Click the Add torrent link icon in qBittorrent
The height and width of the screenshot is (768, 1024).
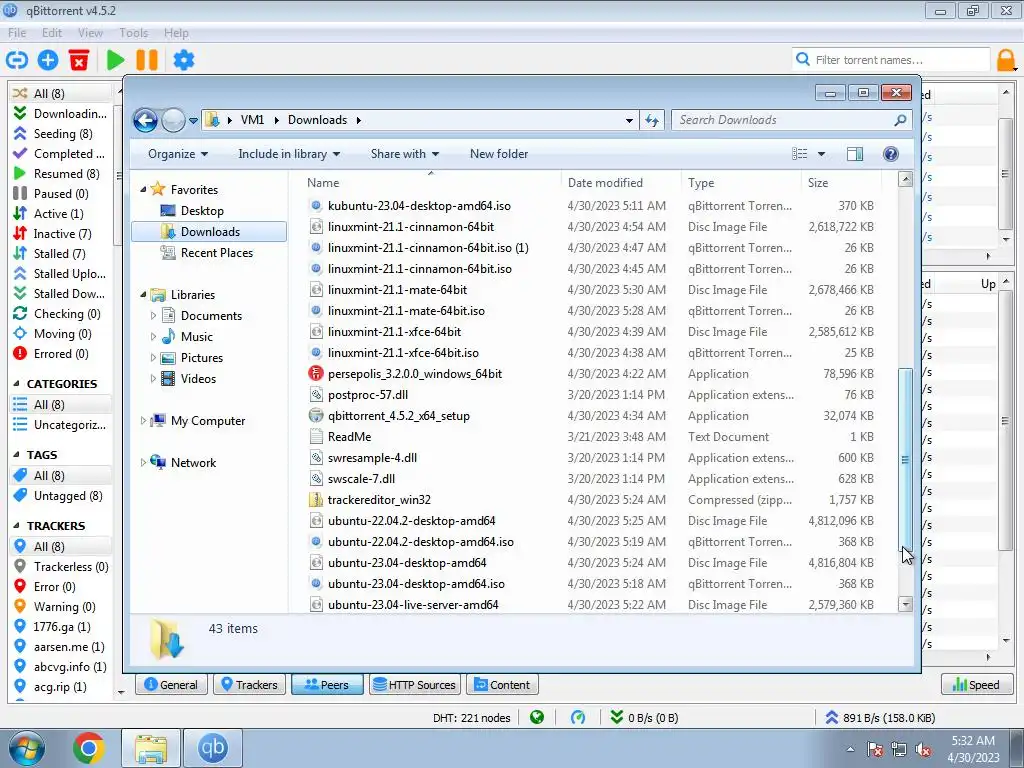(17, 60)
